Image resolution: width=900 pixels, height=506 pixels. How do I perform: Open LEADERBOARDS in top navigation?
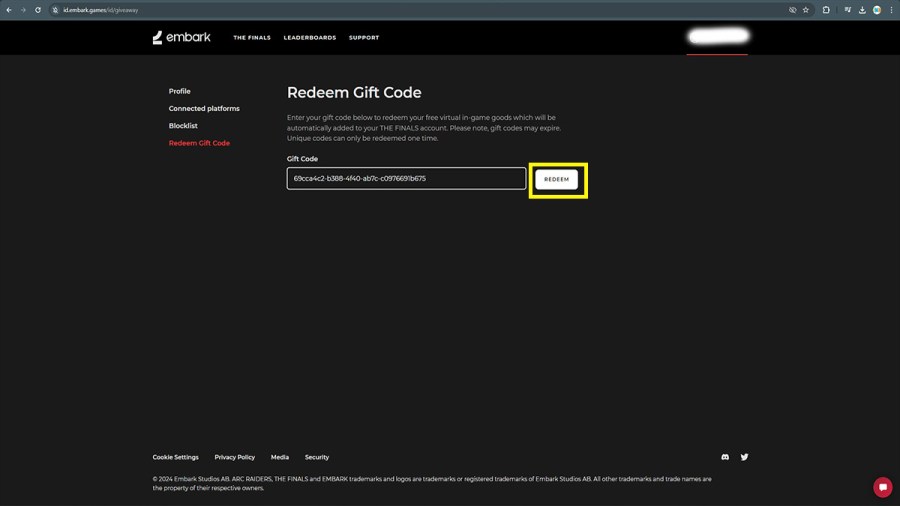pos(310,38)
